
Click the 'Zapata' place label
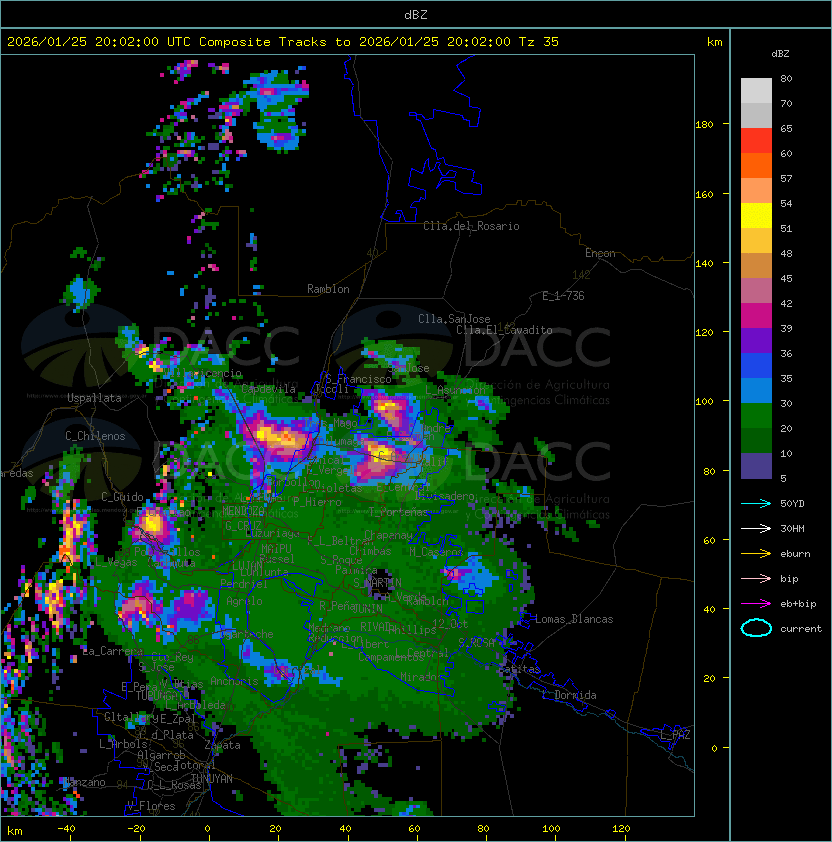point(222,745)
